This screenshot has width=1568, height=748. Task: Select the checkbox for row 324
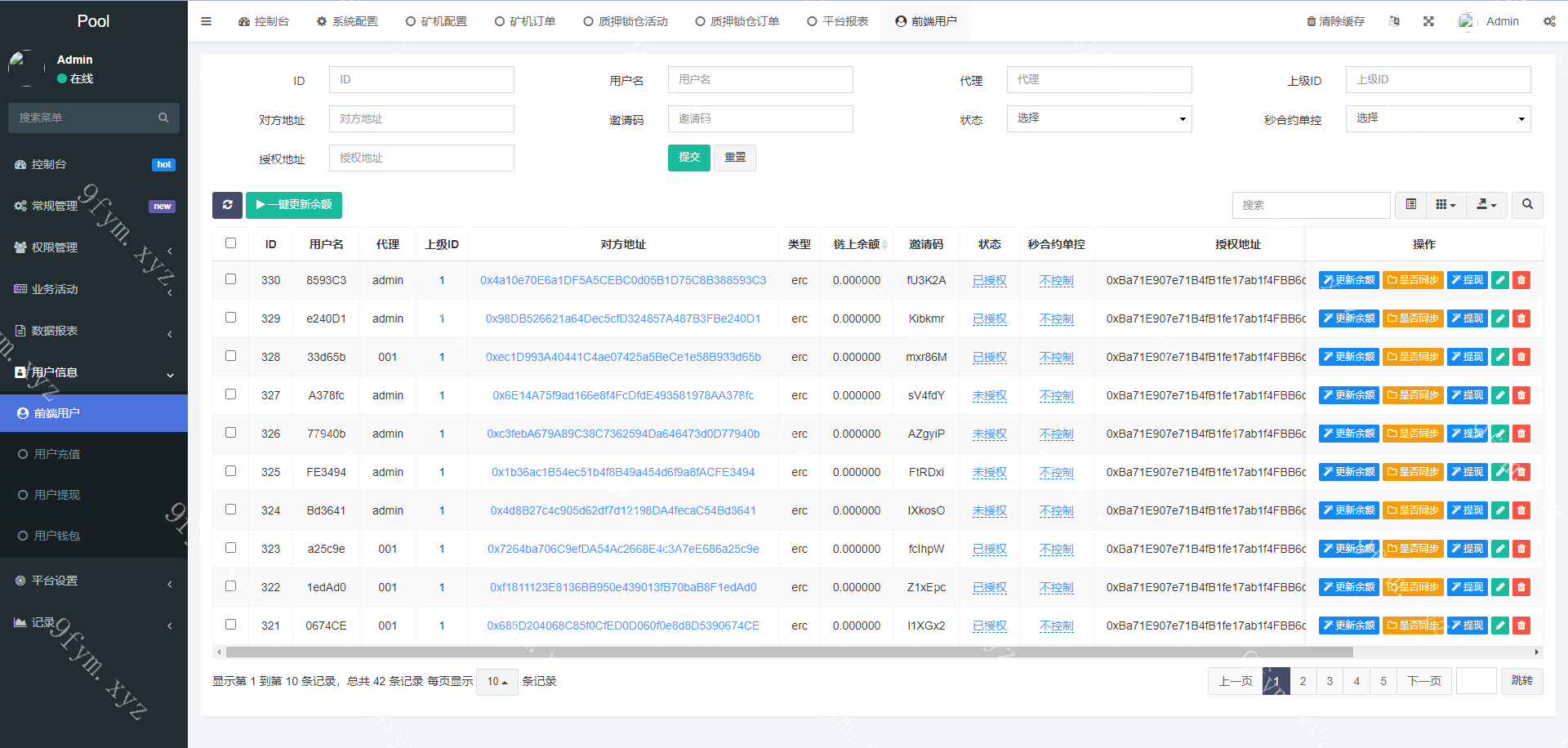pos(231,510)
